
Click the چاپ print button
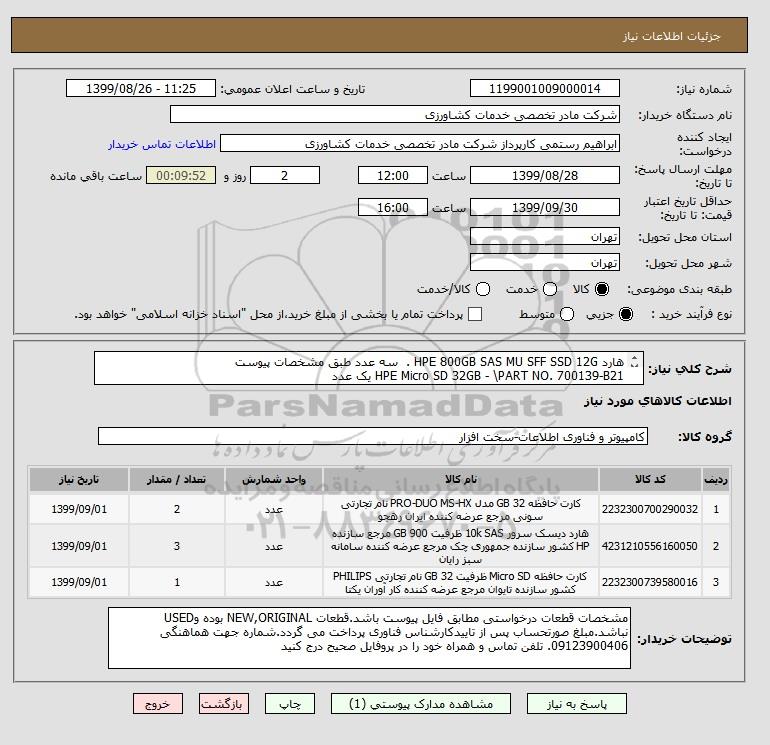click(290, 704)
